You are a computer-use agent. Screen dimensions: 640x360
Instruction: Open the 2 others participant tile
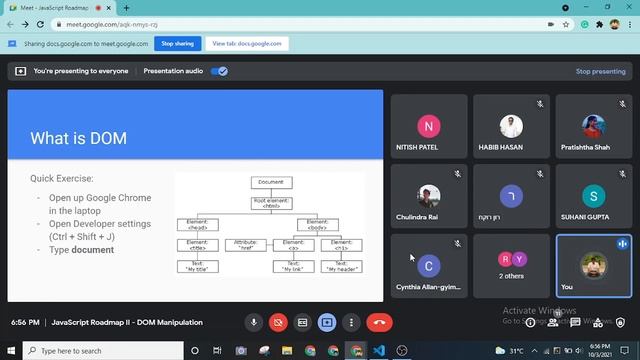click(x=511, y=266)
